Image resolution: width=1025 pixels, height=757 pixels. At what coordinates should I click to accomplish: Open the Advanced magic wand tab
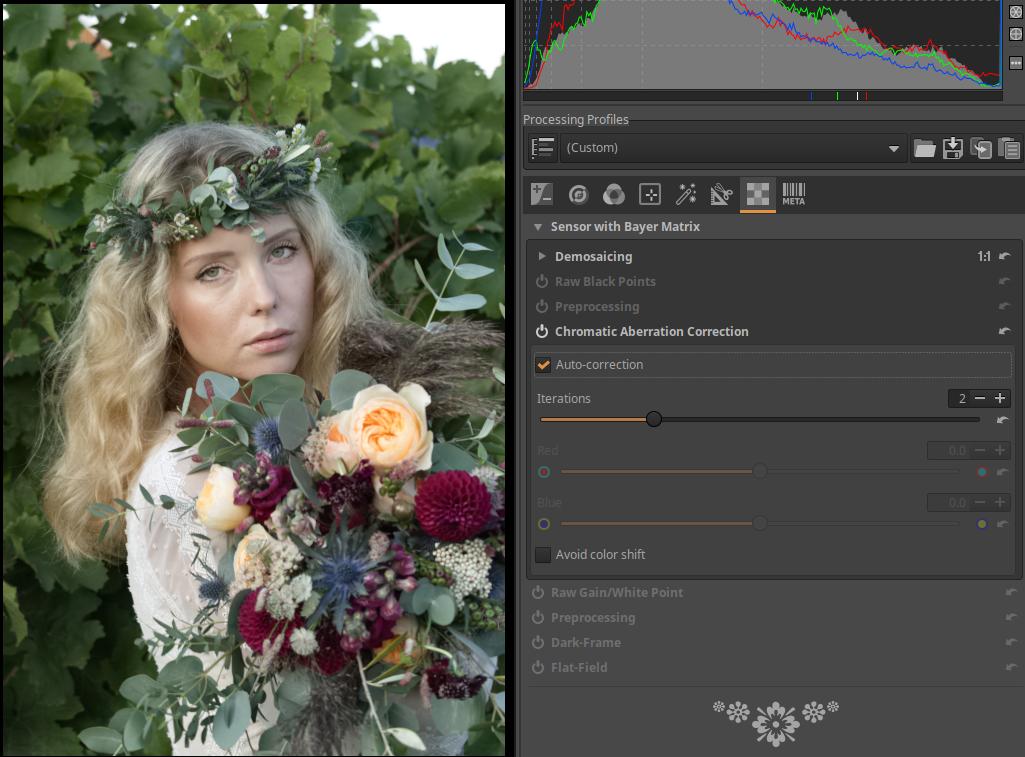click(x=686, y=194)
